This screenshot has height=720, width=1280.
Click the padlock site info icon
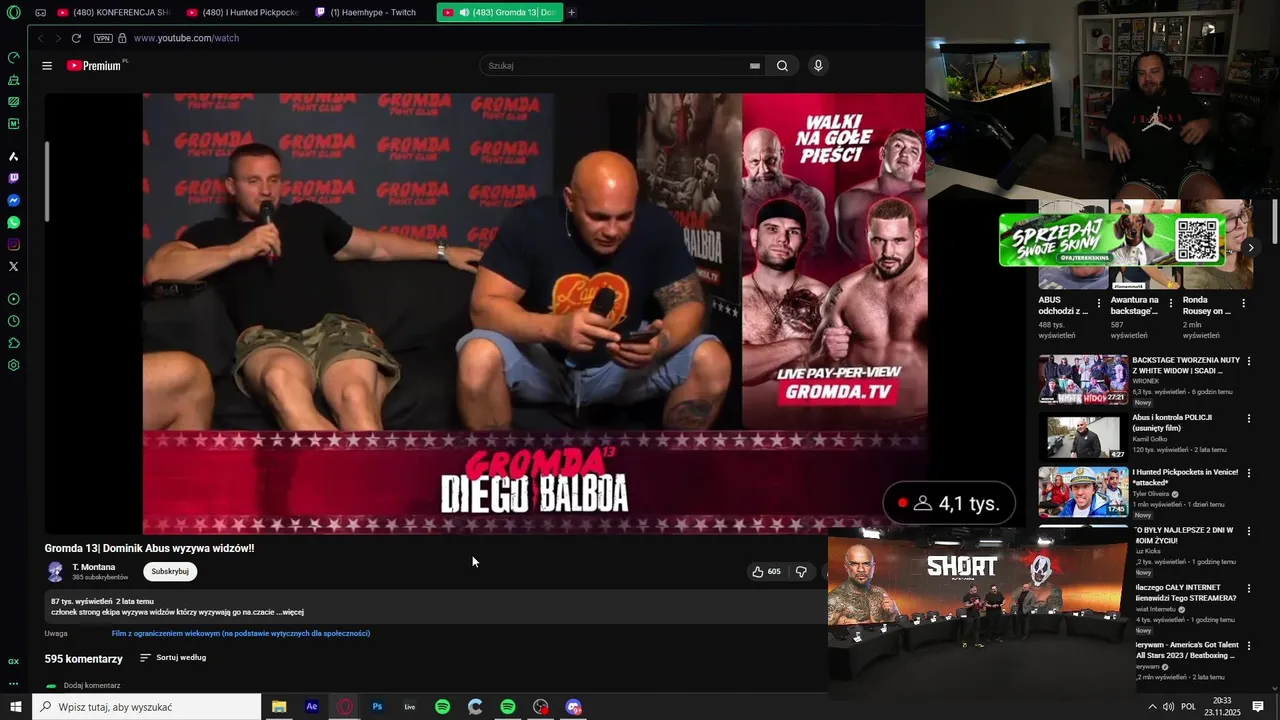[122, 38]
